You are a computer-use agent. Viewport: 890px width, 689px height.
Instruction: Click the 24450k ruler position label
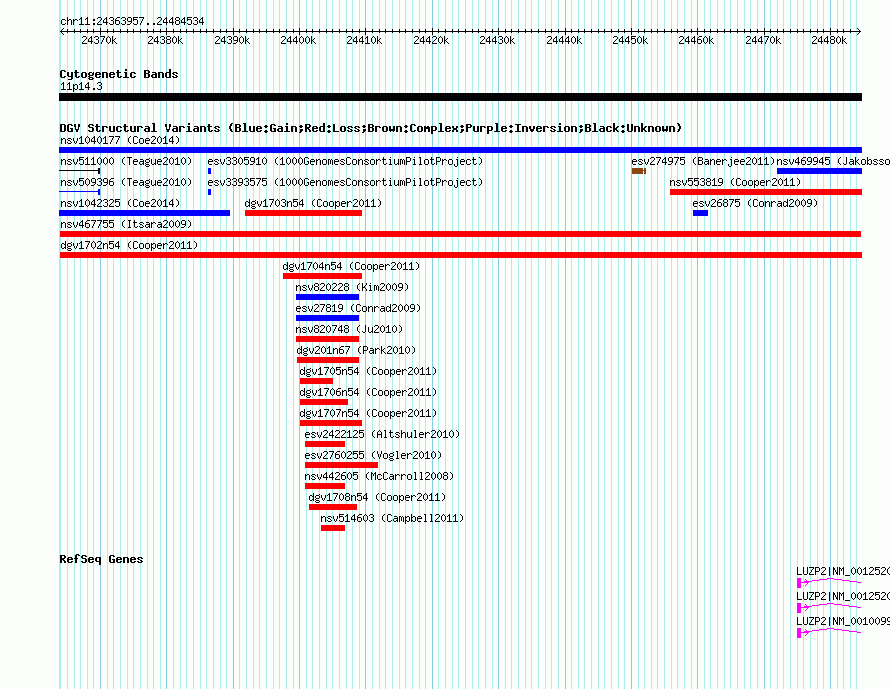(x=630, y=40)
